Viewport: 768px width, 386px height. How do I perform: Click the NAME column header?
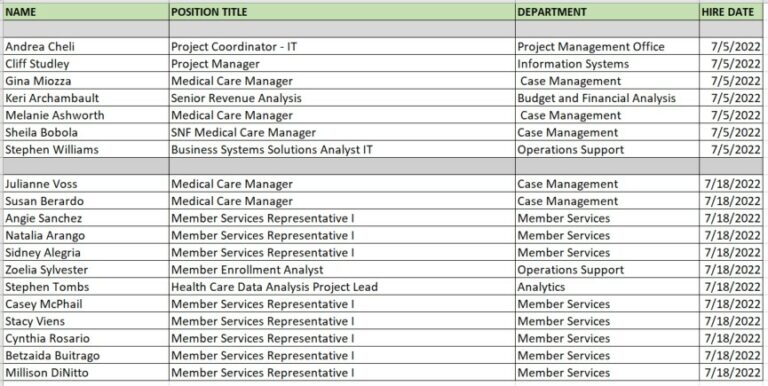86,12
